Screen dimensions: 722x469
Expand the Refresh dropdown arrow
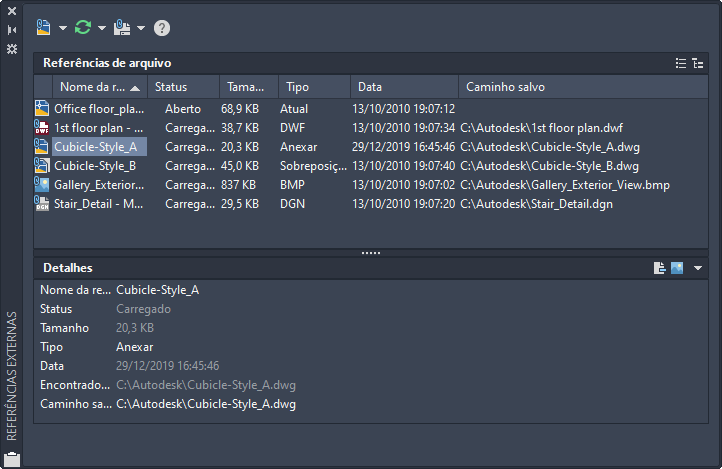[102, 28]
